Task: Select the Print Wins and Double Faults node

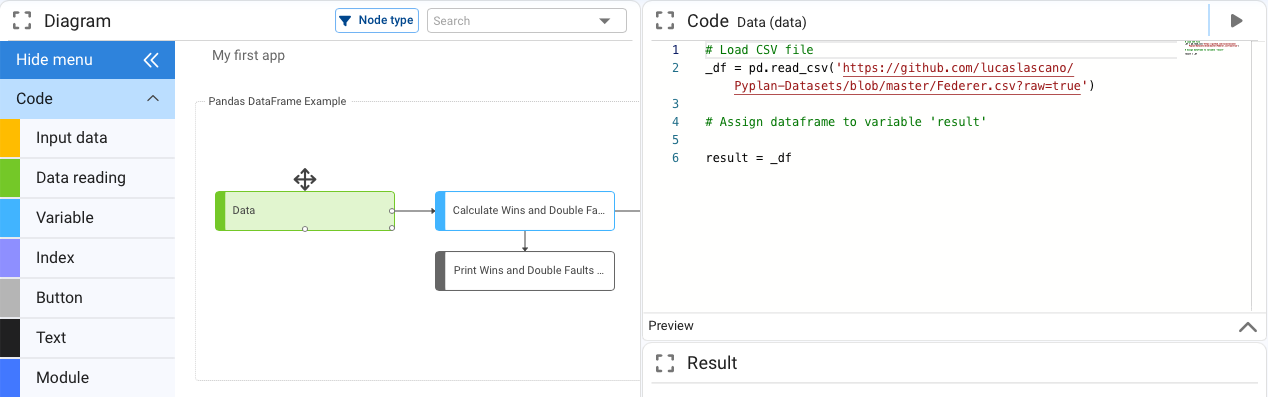Action: pos(525,271)
